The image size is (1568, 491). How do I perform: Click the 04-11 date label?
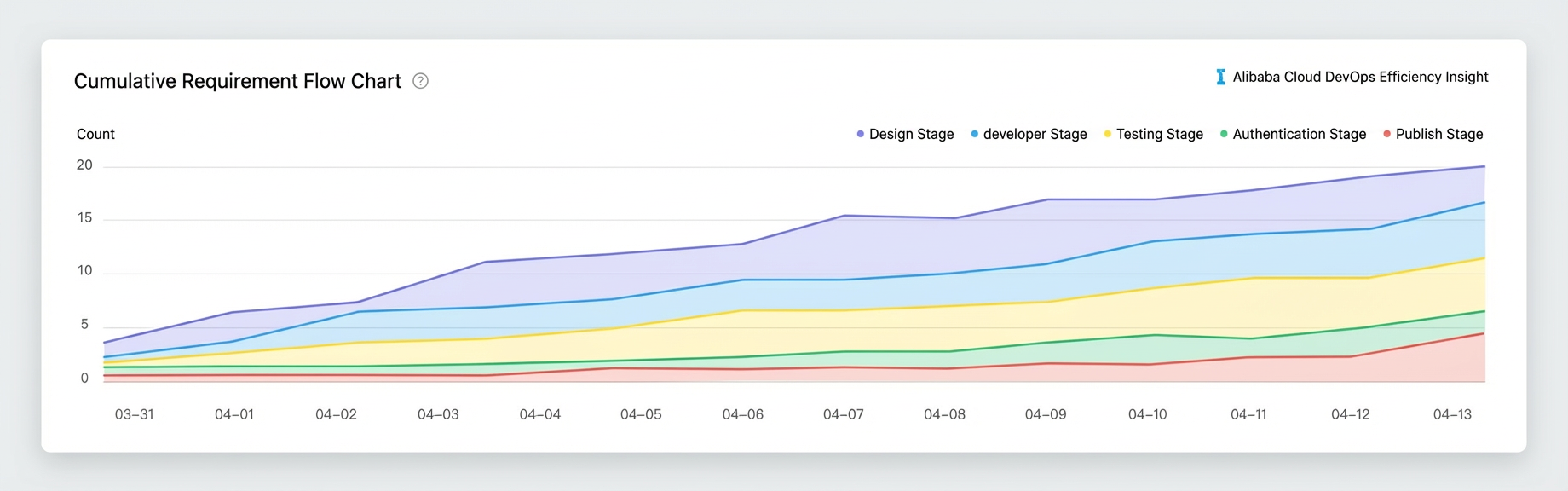coord(1248,414)
